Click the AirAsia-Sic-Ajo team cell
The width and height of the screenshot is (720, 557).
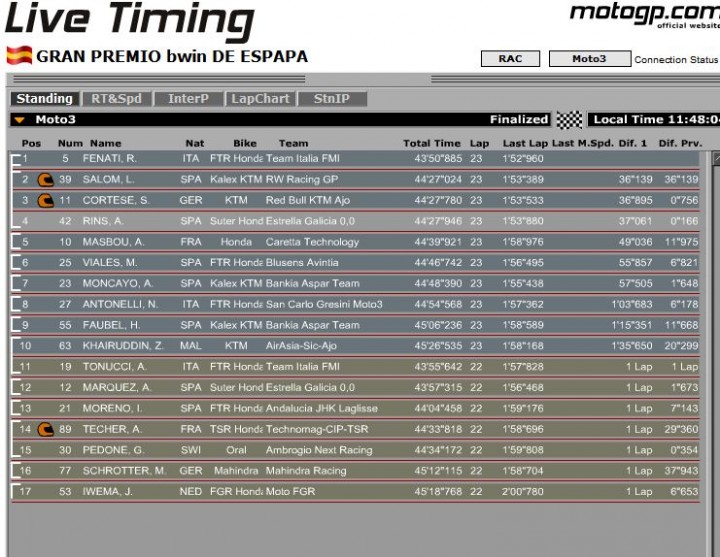coord(301,346)
